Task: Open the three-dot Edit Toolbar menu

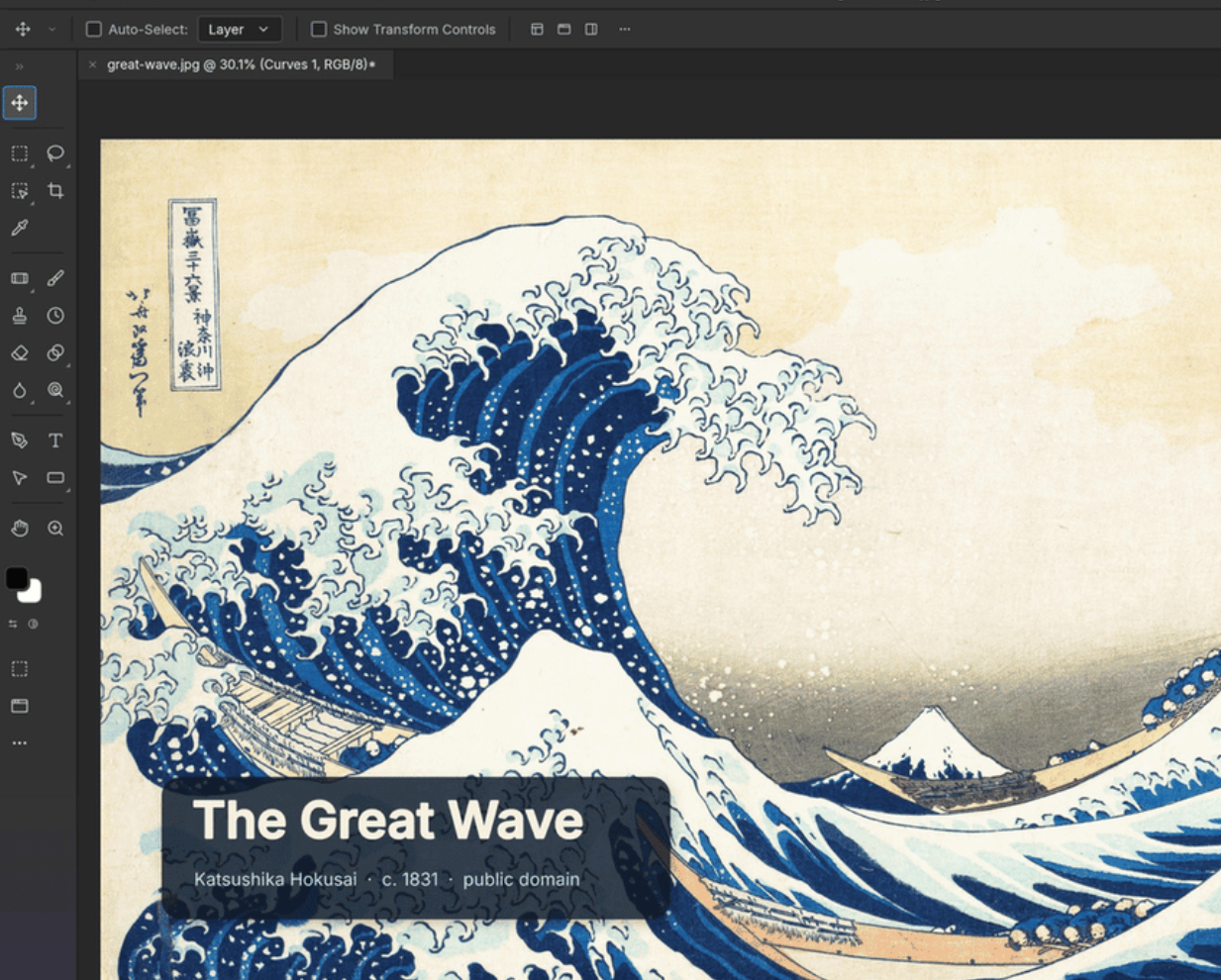Action: [x=20, y=742]
